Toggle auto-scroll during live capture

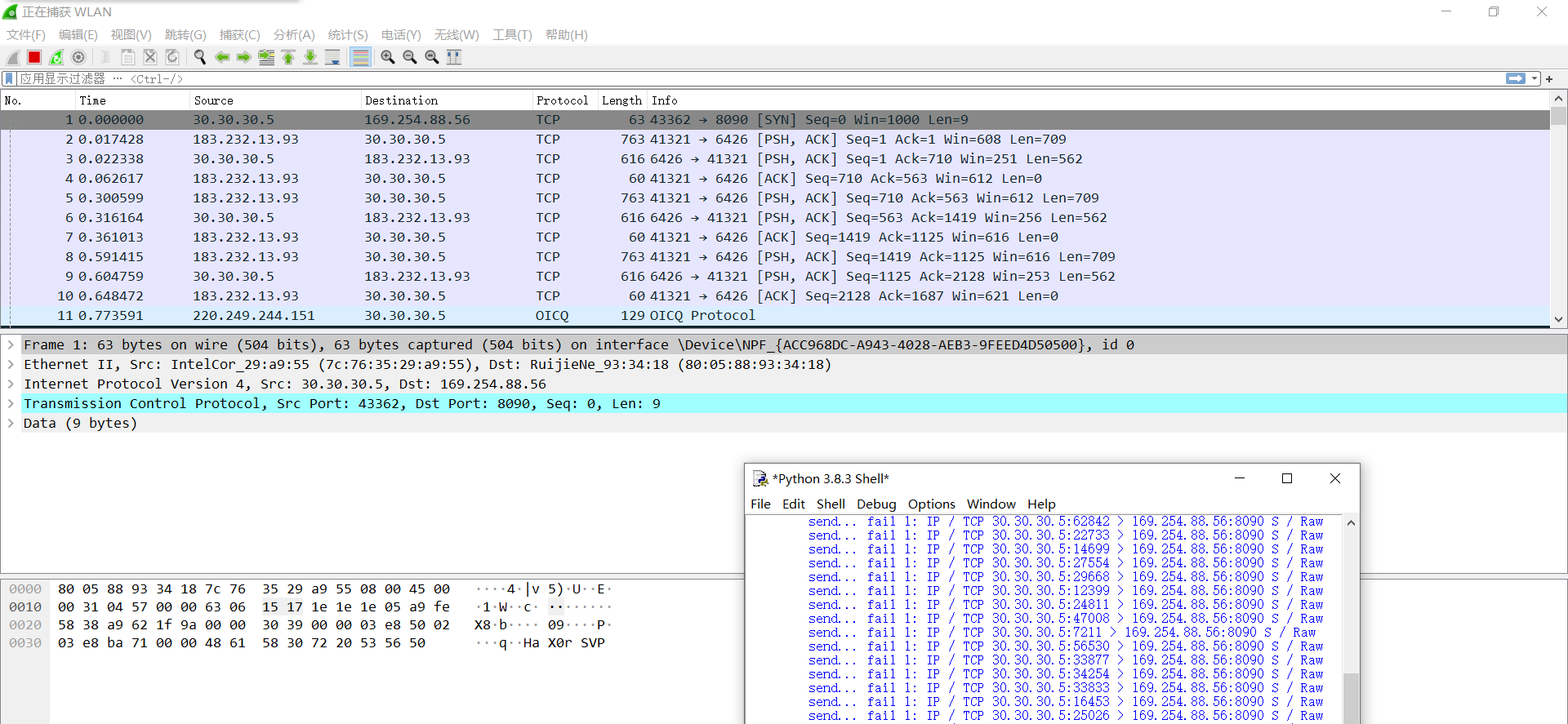[x=332, y=57]
